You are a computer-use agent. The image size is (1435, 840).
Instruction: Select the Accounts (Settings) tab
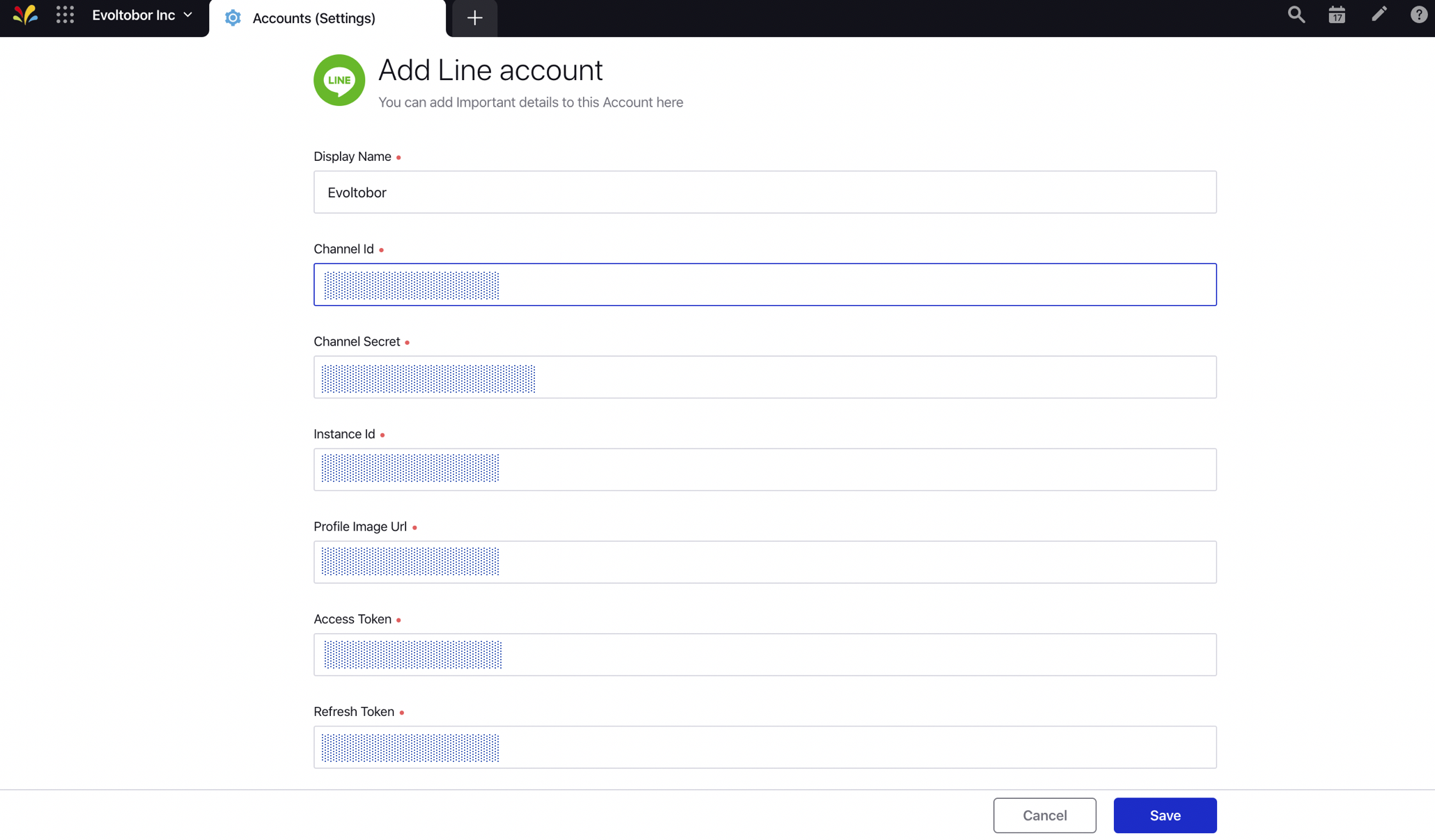327,18
